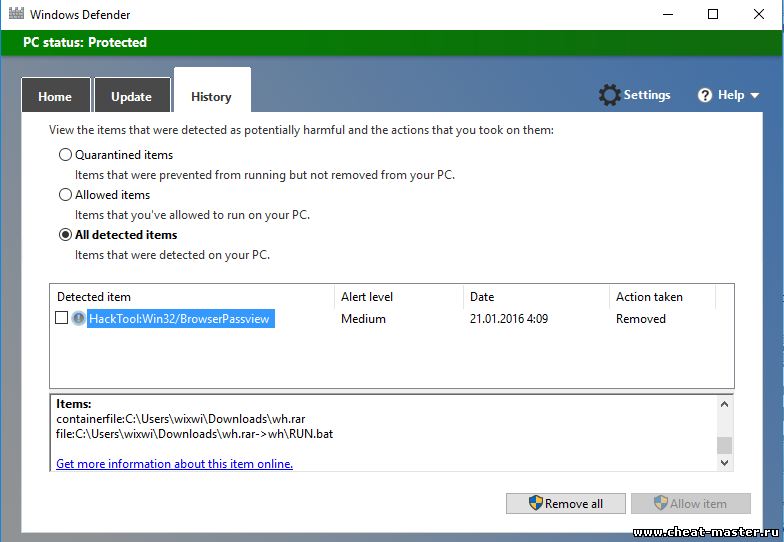Click the scroll up arrow in Items pane

click(x=724, y=404)
